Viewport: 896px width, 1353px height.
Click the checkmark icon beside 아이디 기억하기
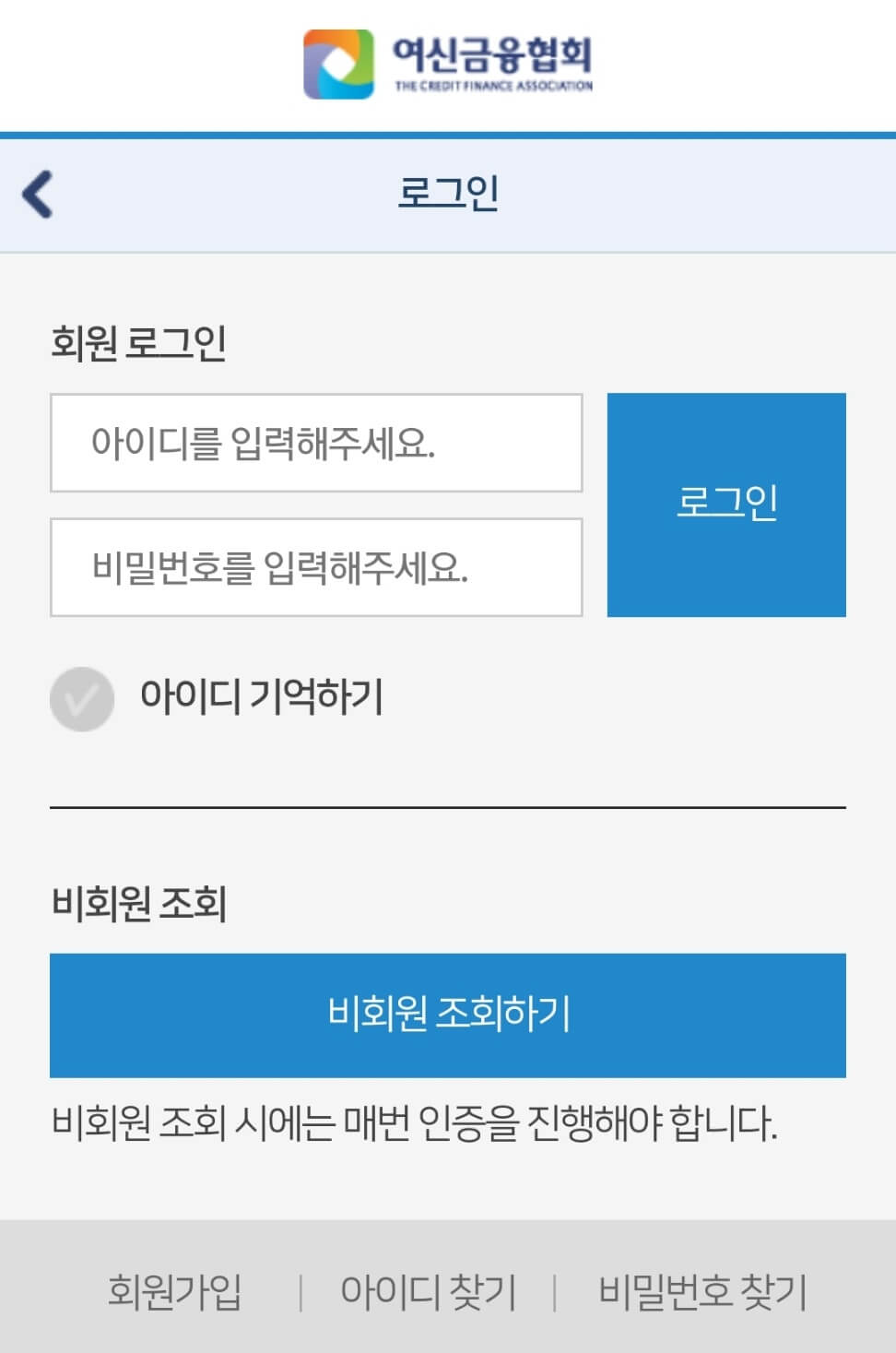(x=82, y=700)
